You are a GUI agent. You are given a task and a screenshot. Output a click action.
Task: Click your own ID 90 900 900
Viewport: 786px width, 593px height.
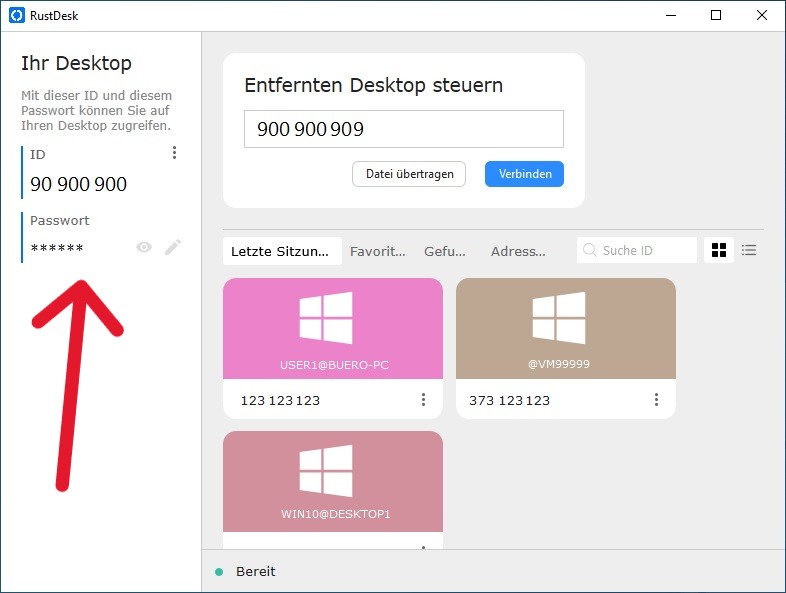click(79, 184)
